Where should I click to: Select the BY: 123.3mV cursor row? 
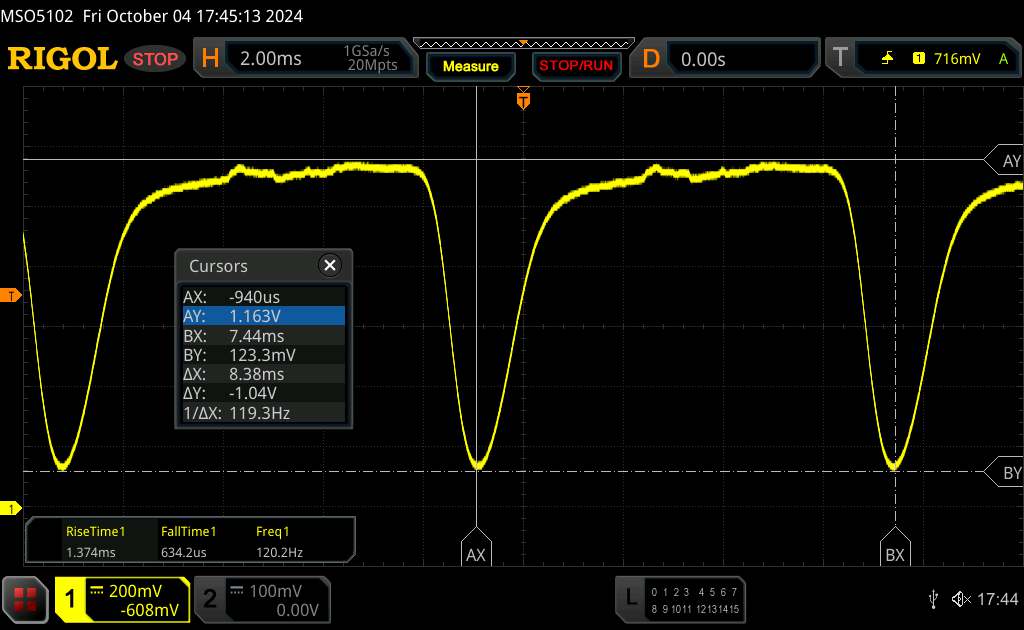click(263, 354)
